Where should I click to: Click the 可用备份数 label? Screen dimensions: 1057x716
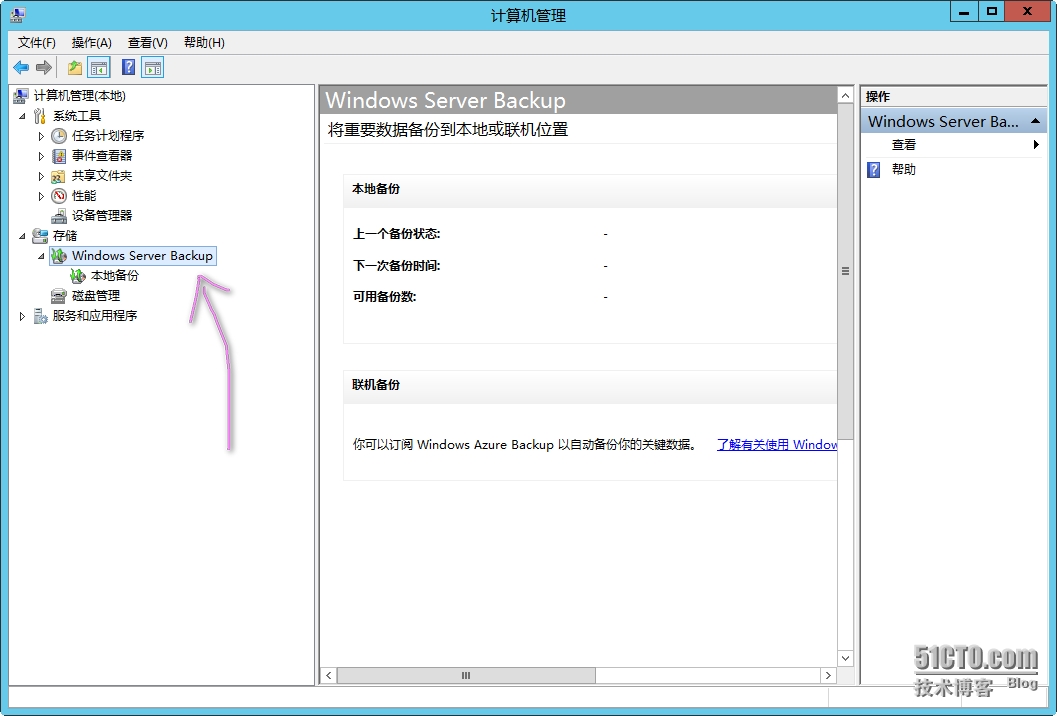coord(384,297)
